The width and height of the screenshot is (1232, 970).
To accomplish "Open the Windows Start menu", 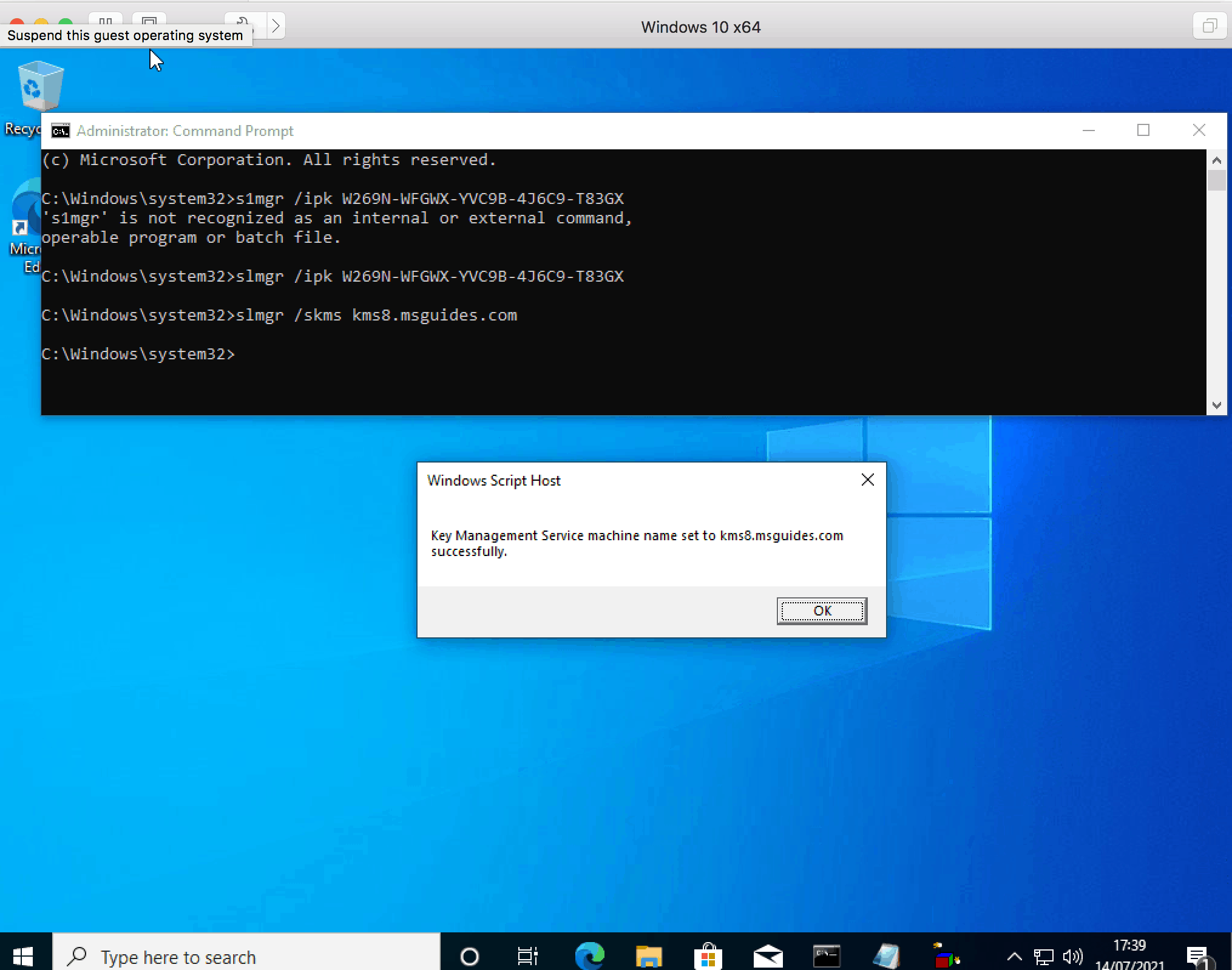I will 23,956.
